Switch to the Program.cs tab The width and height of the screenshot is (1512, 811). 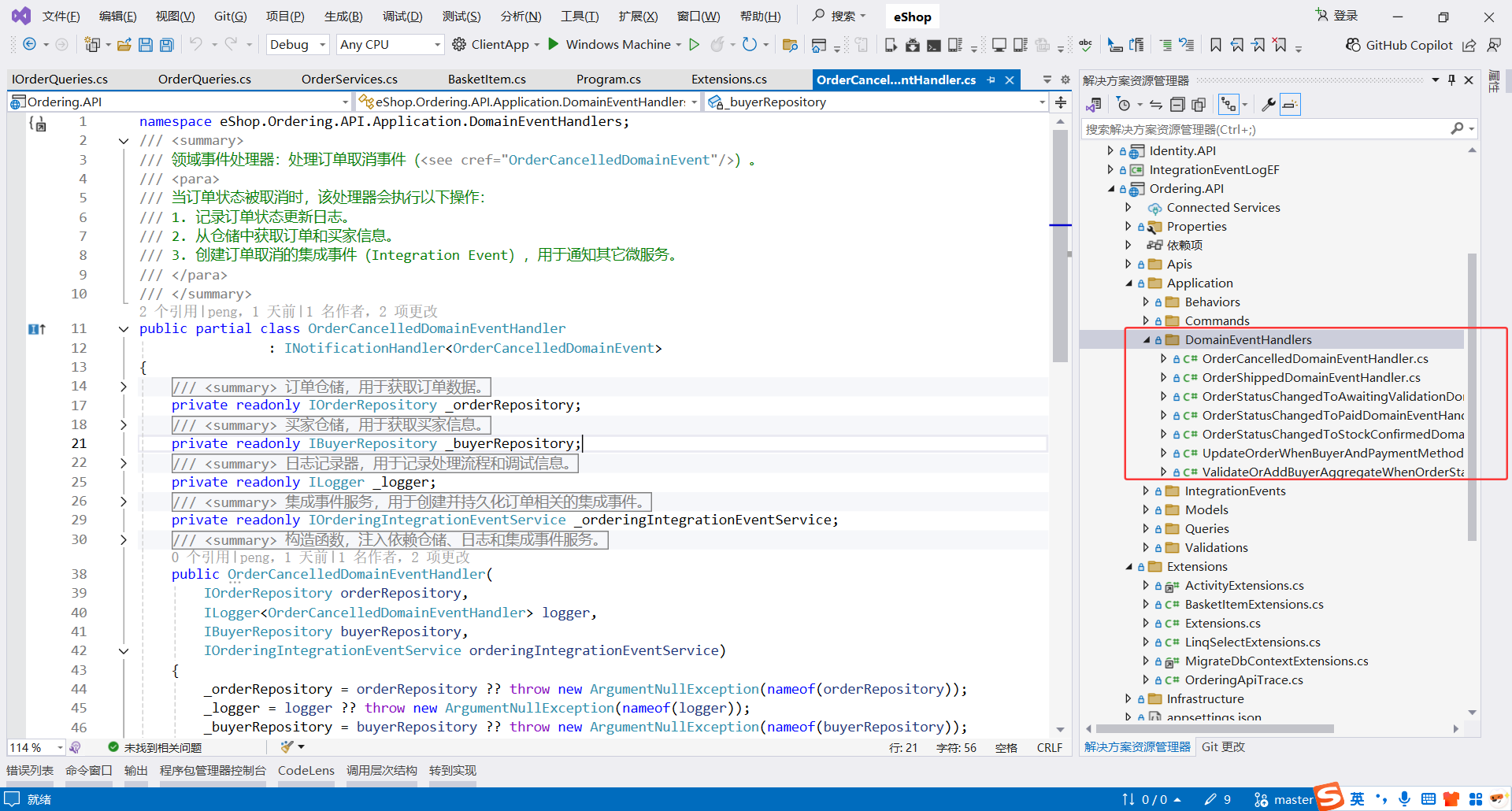[x=608, y=80]
